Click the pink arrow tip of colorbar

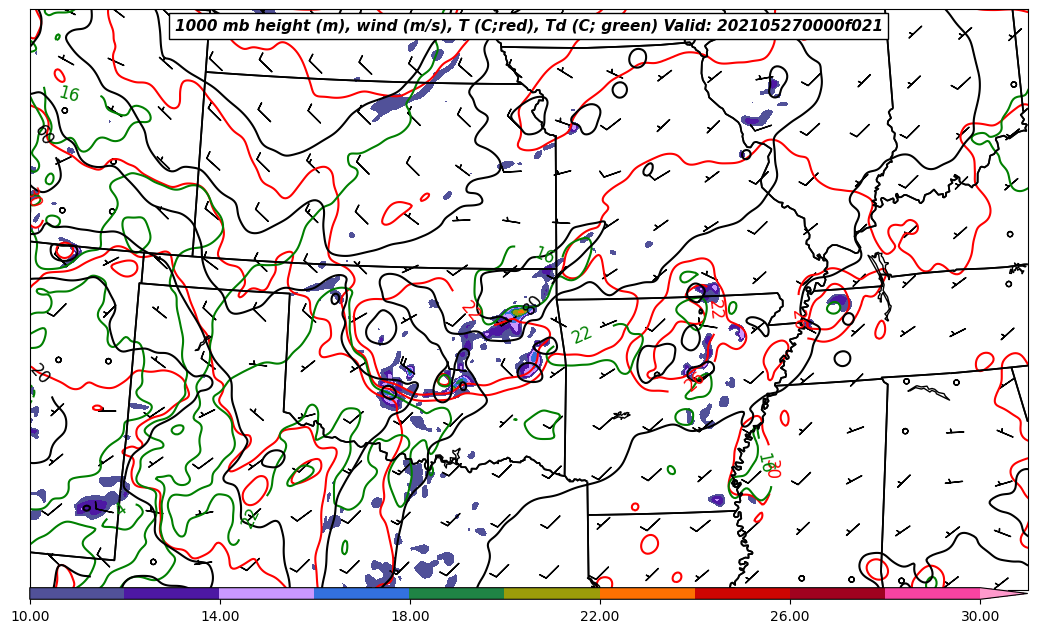point(1003,593)
